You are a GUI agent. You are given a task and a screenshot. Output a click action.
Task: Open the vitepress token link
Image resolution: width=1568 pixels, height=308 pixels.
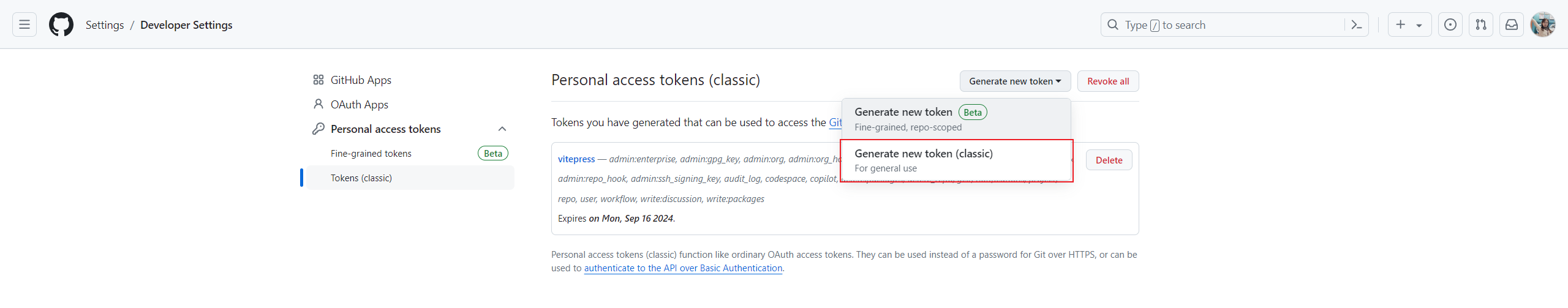click(x=576, y=159)
